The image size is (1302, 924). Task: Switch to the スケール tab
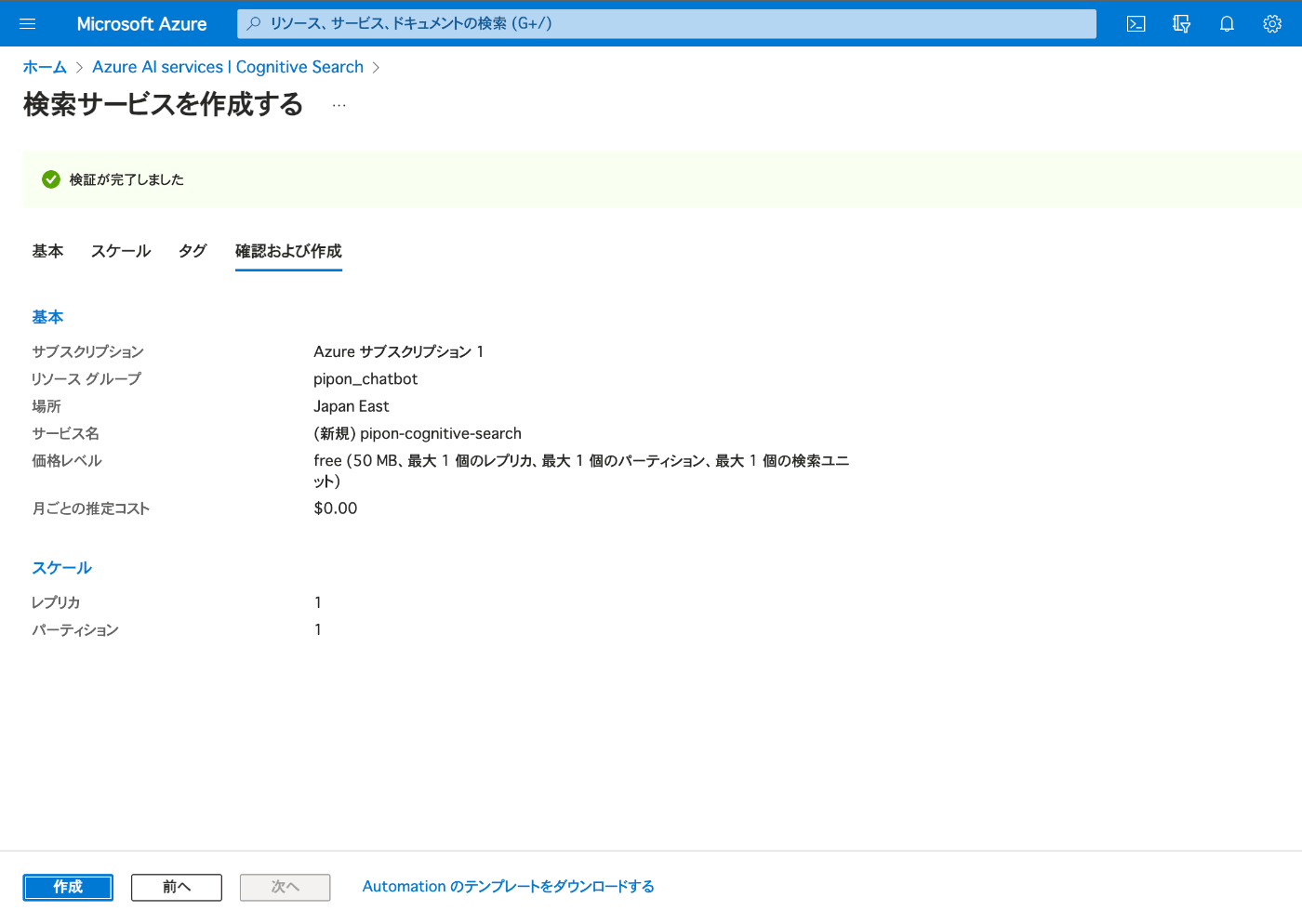121,251
